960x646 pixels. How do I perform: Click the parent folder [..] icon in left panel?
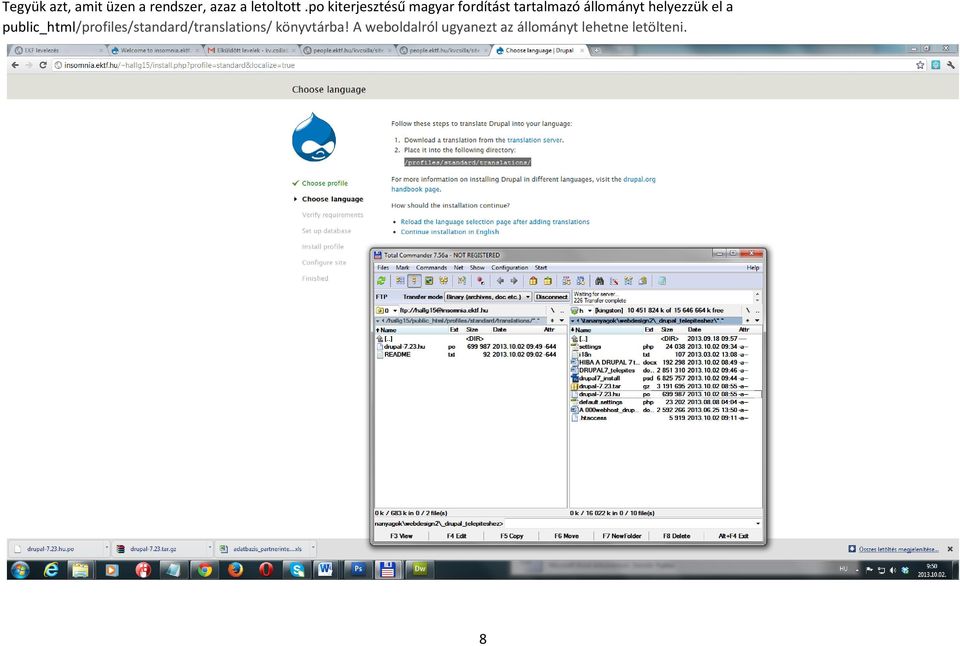point(380,339)
